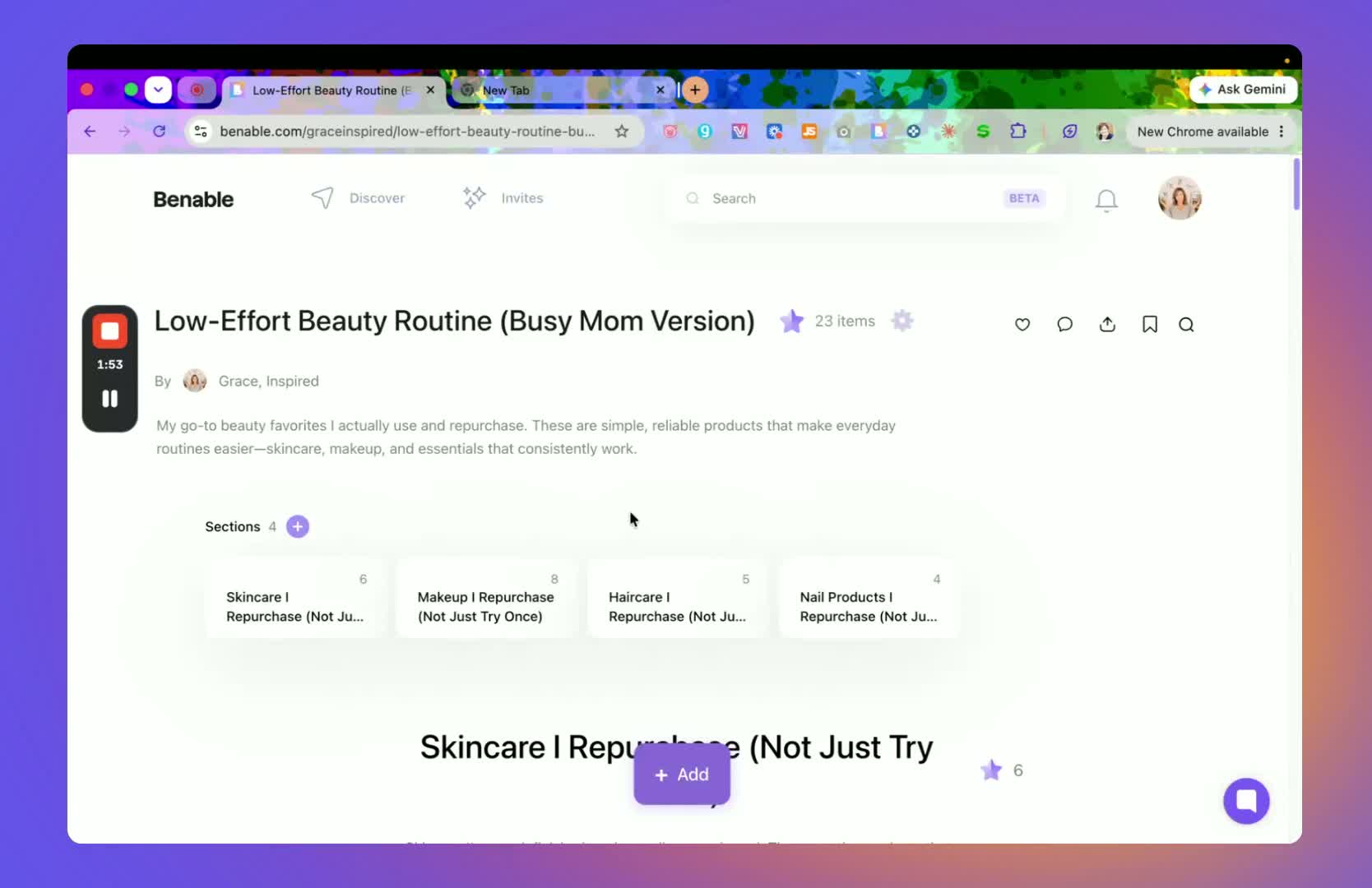Open author Grace, Inspired profile link
Viewport: 1372px width, 888px height.
coord(268,381)
